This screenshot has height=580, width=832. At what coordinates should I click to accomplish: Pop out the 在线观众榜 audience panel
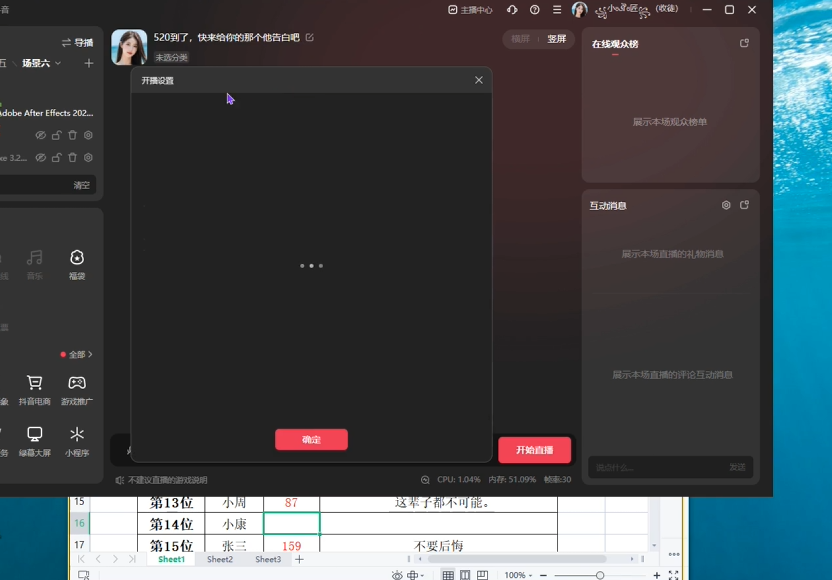pyautogui.click(x=744, y=43)
